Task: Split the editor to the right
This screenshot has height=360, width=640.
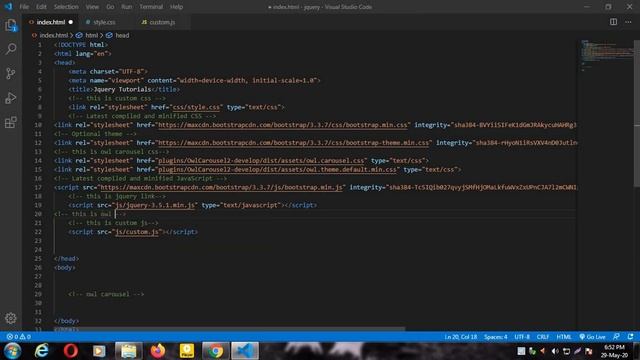Action: [x=613, y=22]
